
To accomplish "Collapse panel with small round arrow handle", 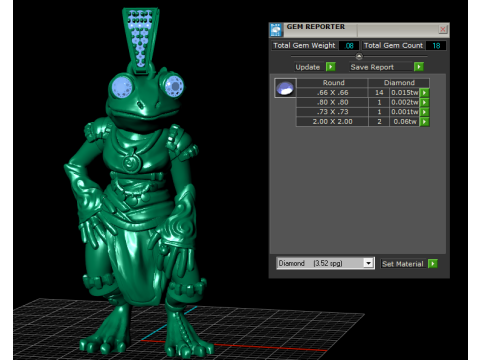I will 359,56.
